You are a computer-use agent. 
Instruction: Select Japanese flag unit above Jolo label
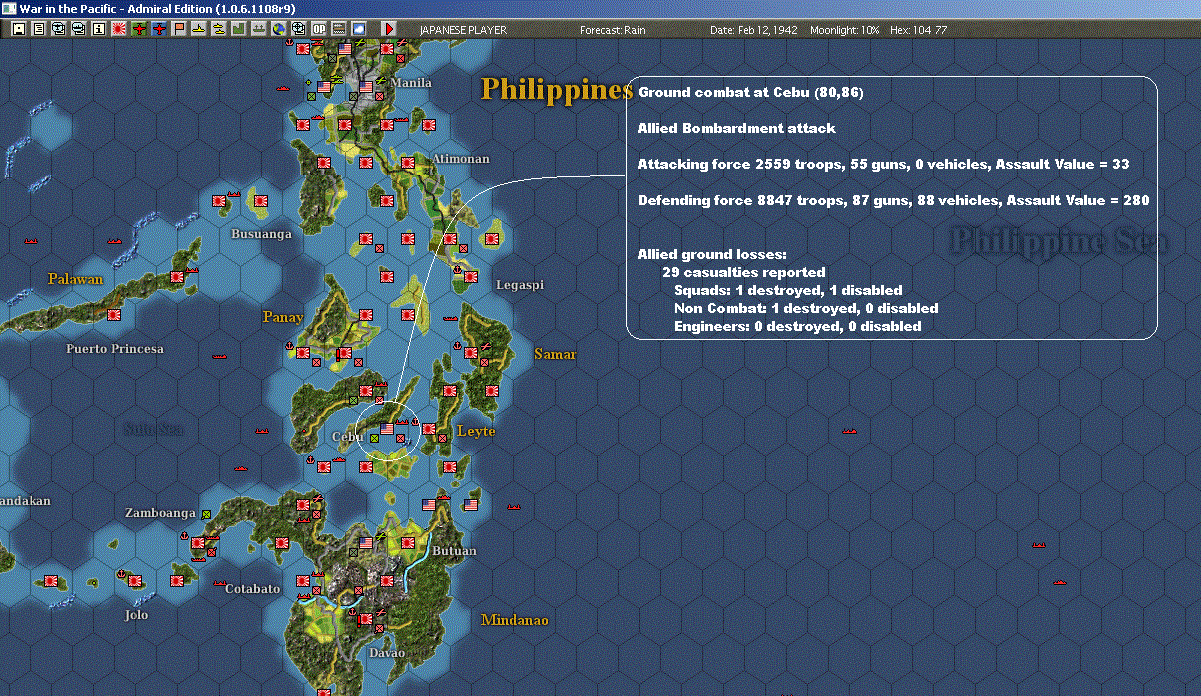[135, 581]
